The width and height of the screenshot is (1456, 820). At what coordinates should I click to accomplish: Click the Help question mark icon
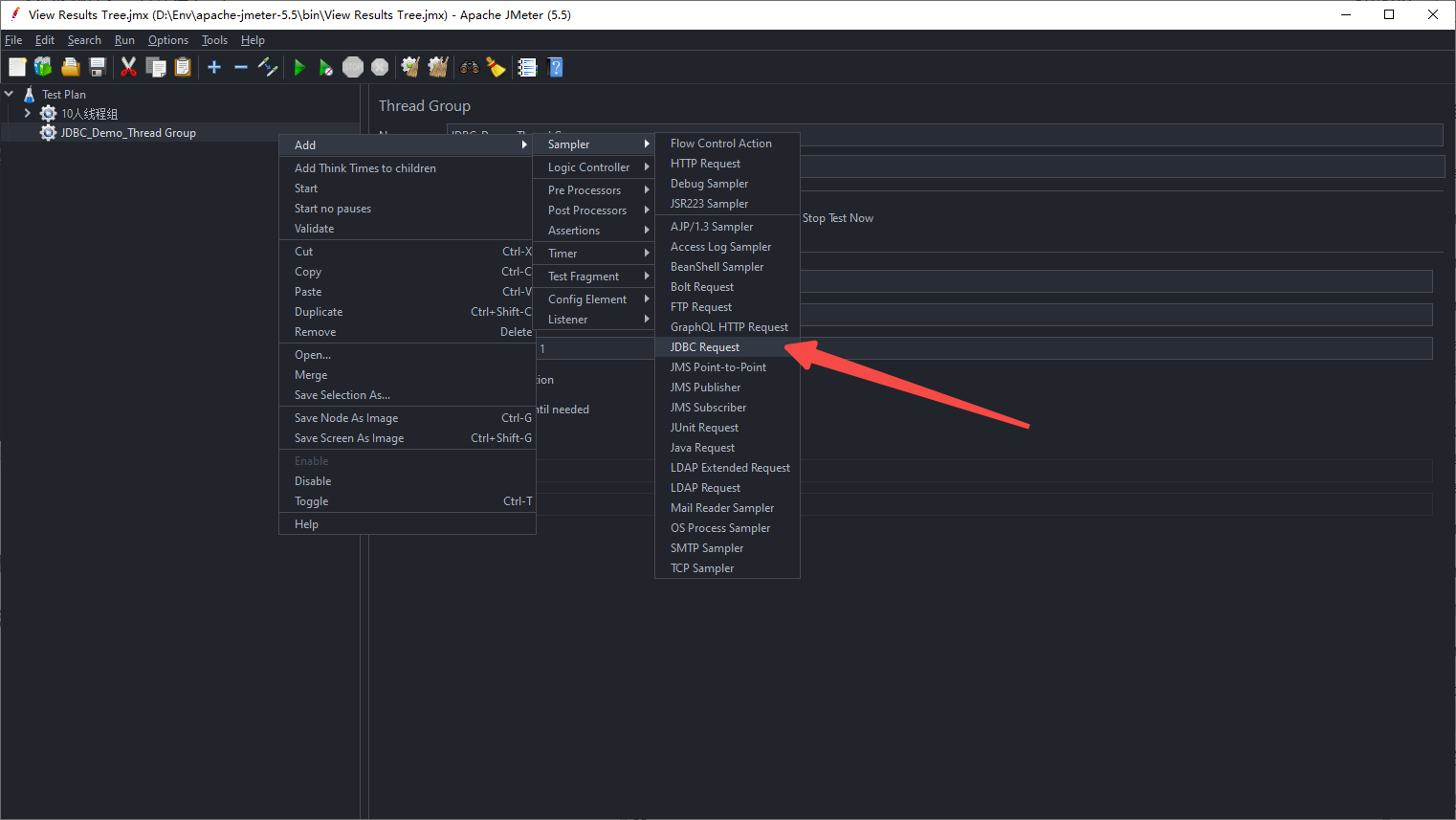pyautogui.click(x=555, y=67)
